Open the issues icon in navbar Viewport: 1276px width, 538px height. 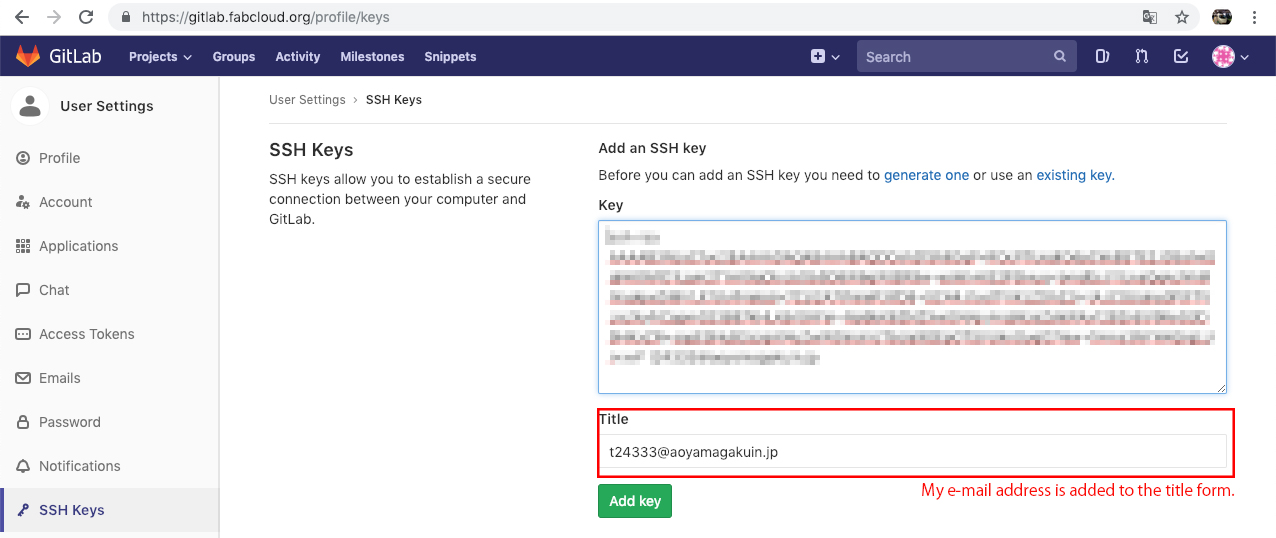(1102, 57)
